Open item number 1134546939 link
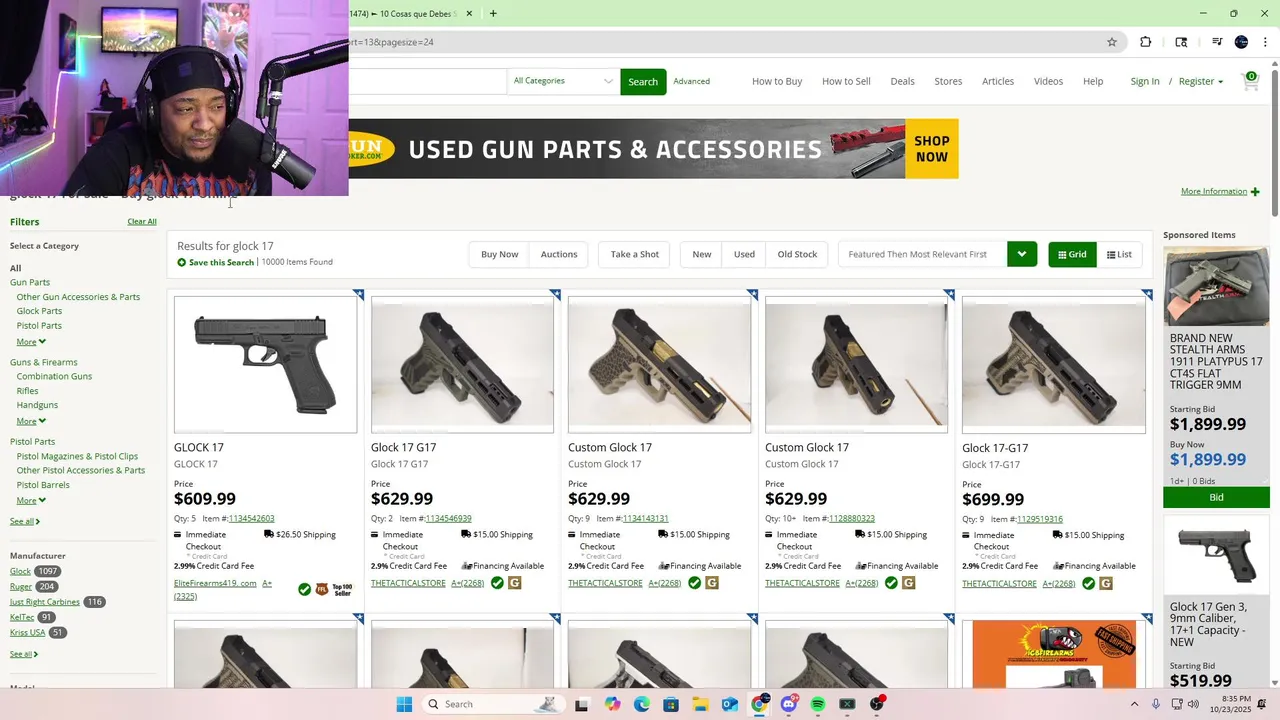Screen dimensions: 1280x720 448,519
